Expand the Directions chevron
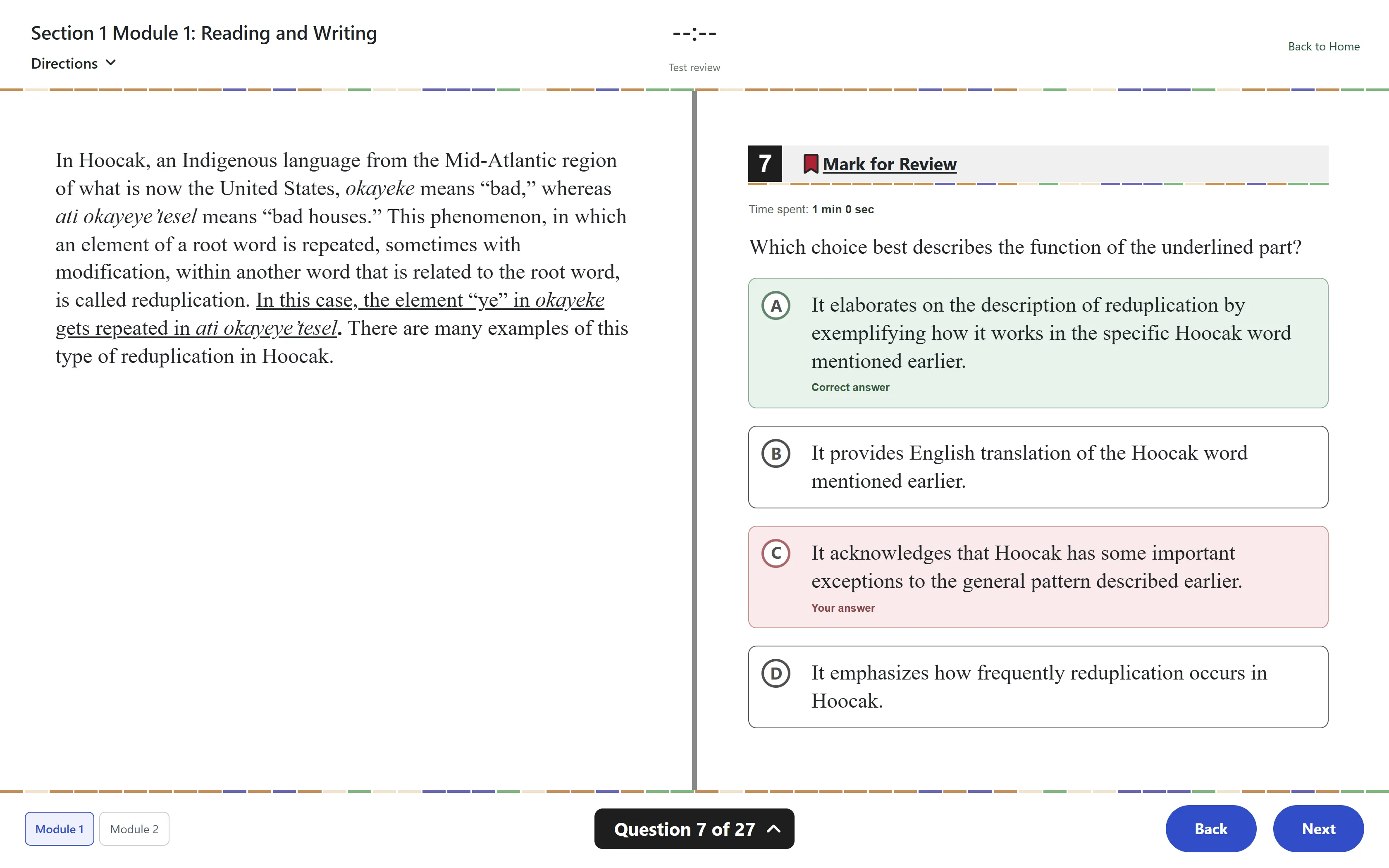Screen dimensions: 1389x868 tap(111, 62)
